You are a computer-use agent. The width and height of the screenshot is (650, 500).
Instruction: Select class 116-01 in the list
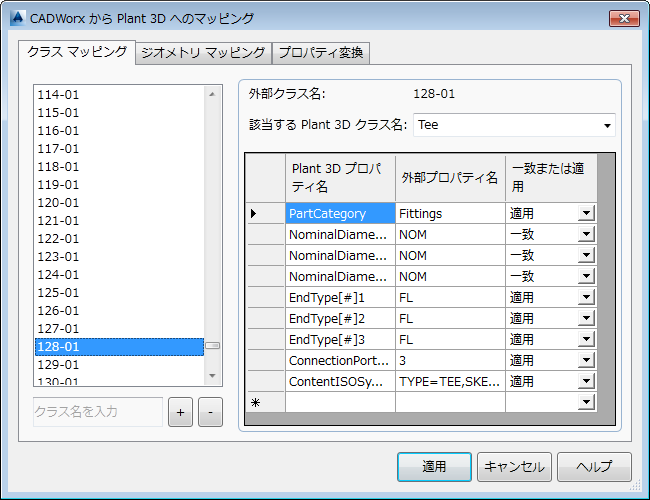point(119,131)
